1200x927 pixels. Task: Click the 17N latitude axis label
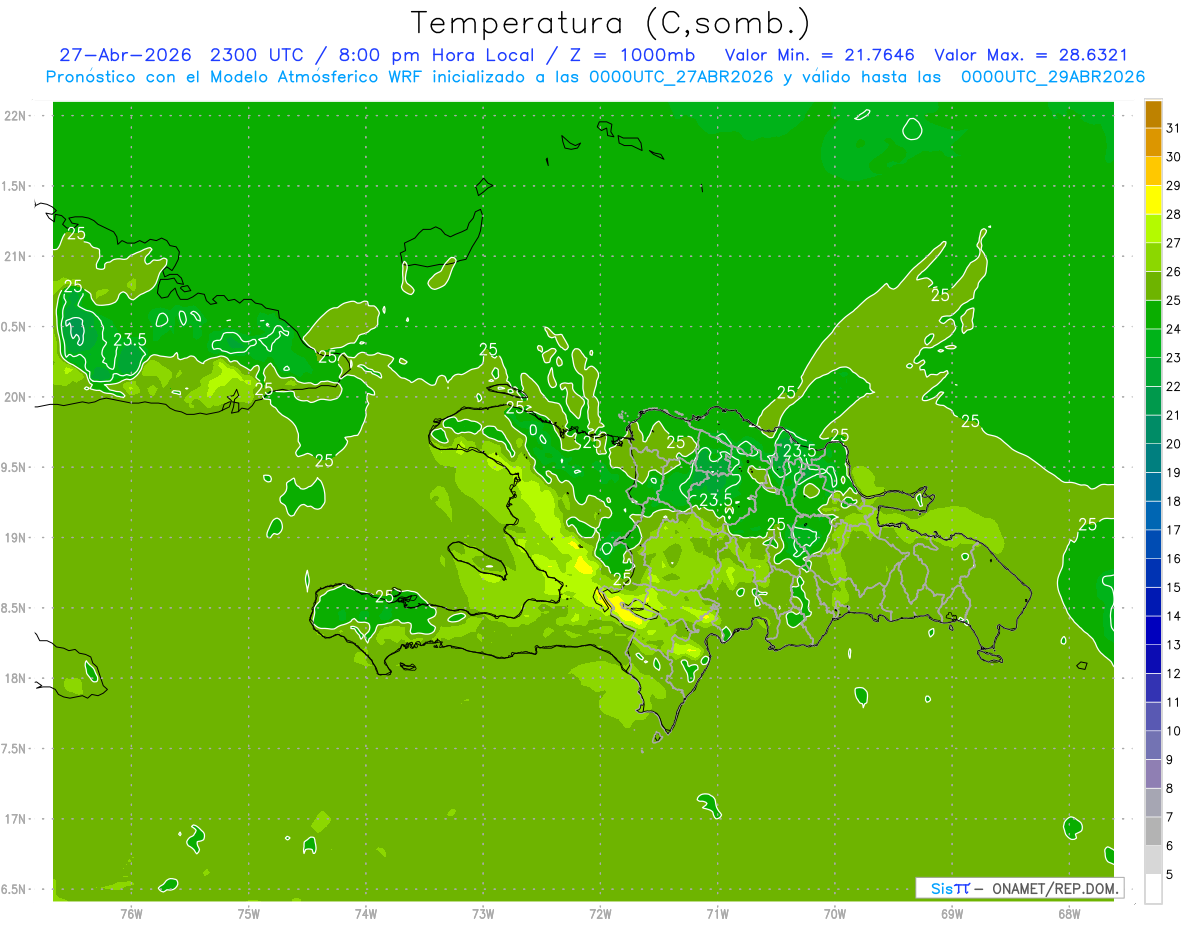tap(16, 819)
